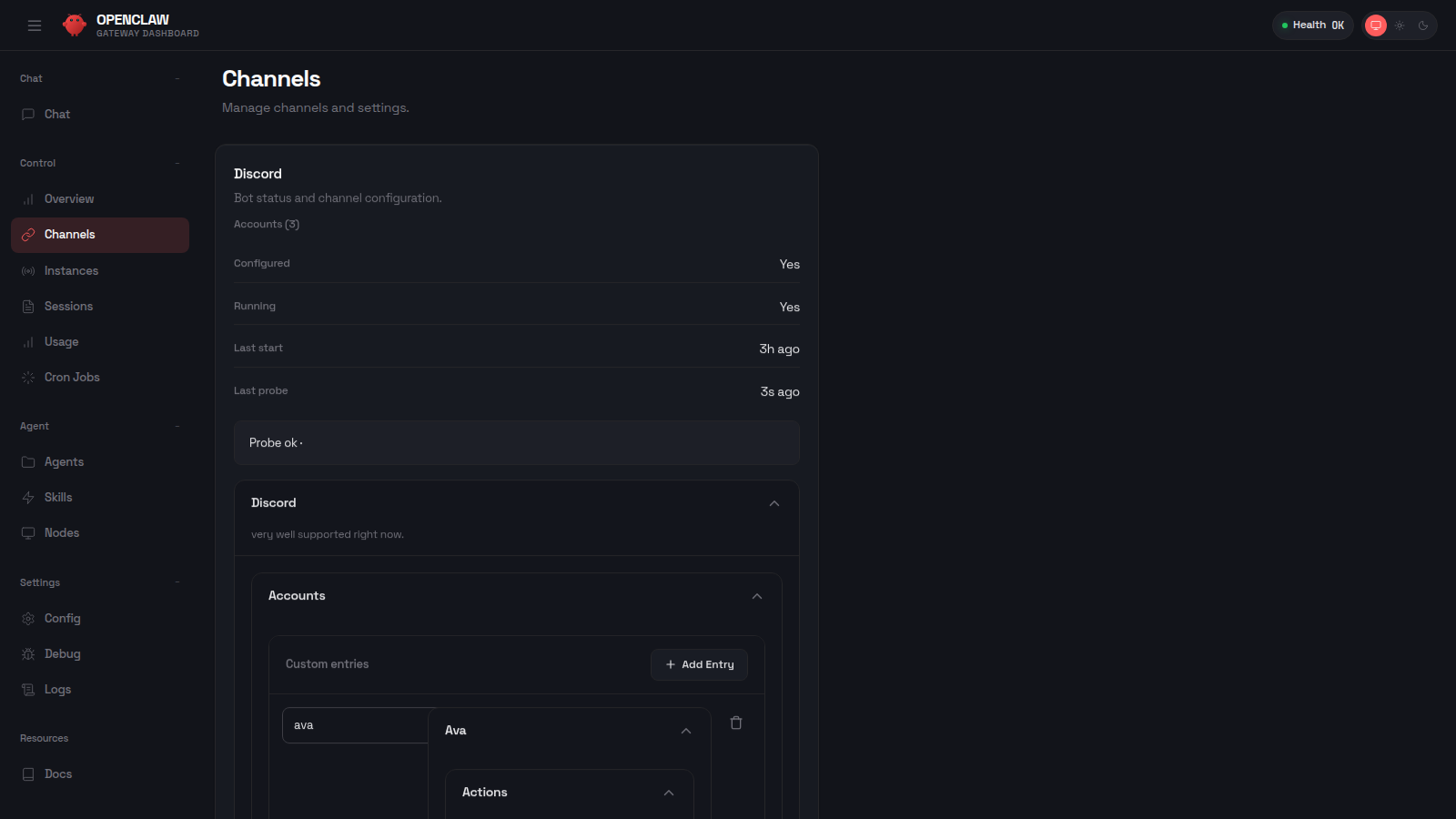Image resolution: width=1456 pixels, height=819 pixels.
Task: Collapse the Ava account entry
Action: 687,730
